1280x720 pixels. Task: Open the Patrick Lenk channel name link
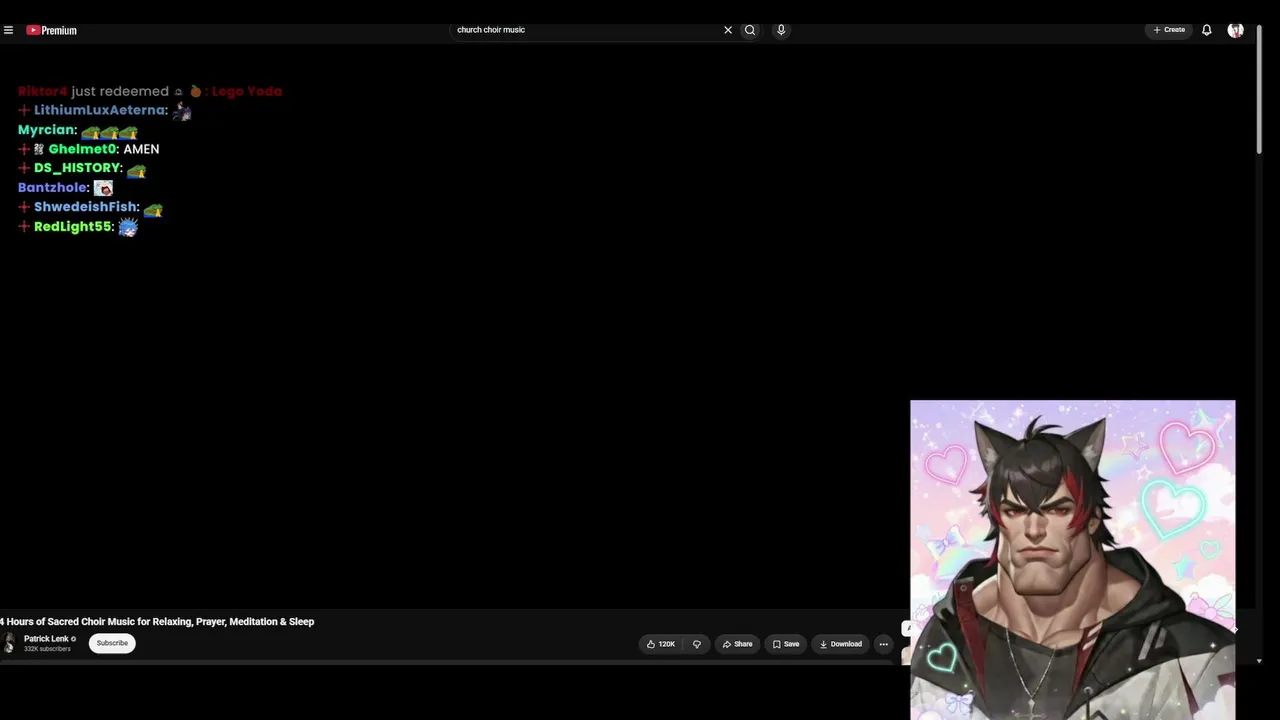tap(46, 639)
